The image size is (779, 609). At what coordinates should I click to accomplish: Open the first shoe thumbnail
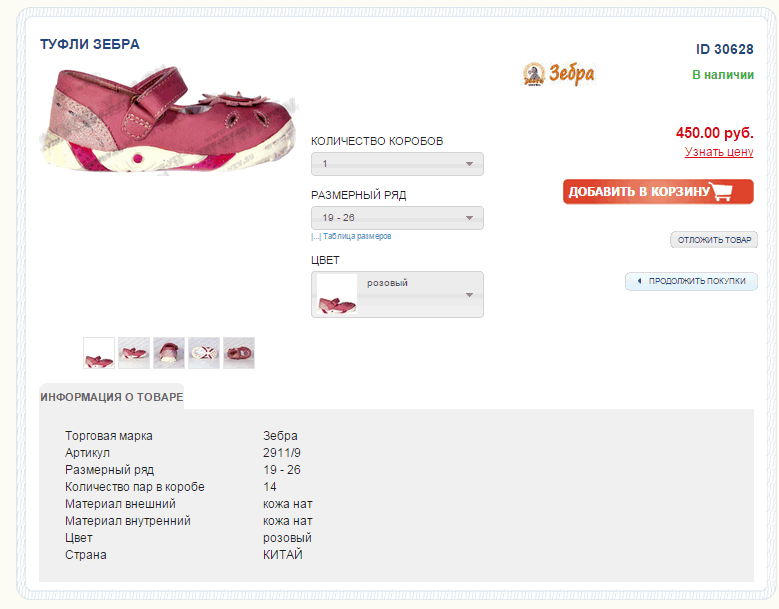[99, 353]
